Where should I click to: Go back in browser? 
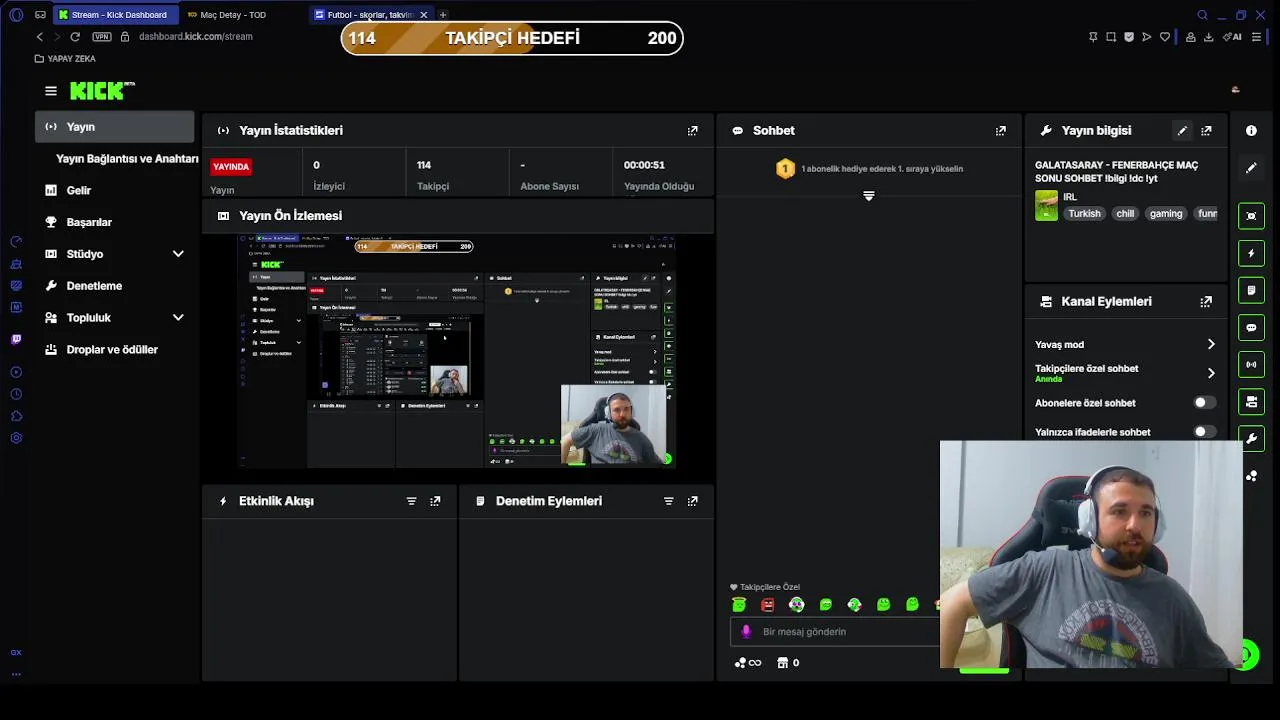(x=40, y=37)
